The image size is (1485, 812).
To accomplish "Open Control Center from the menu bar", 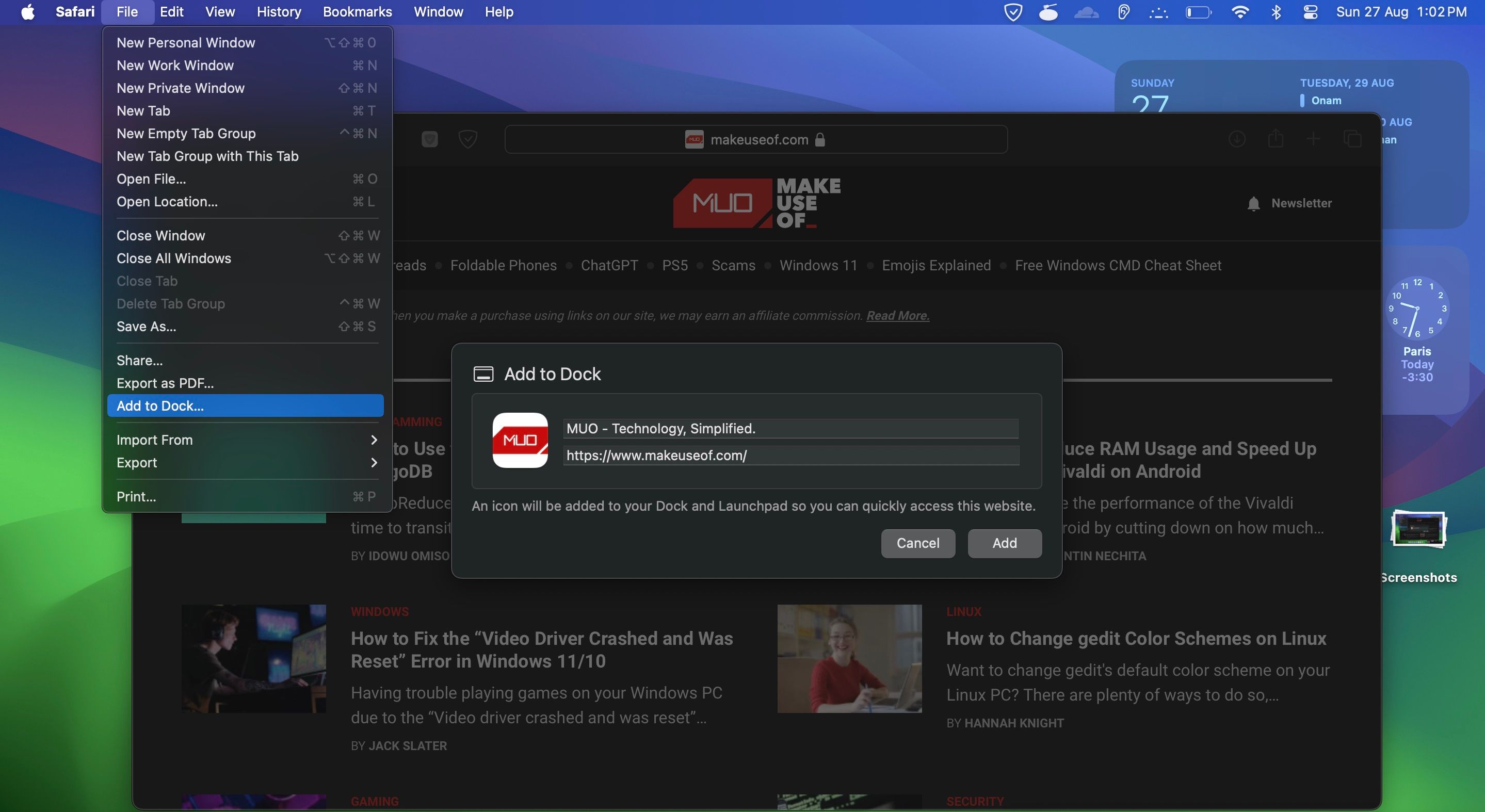I will (1311, 11).
